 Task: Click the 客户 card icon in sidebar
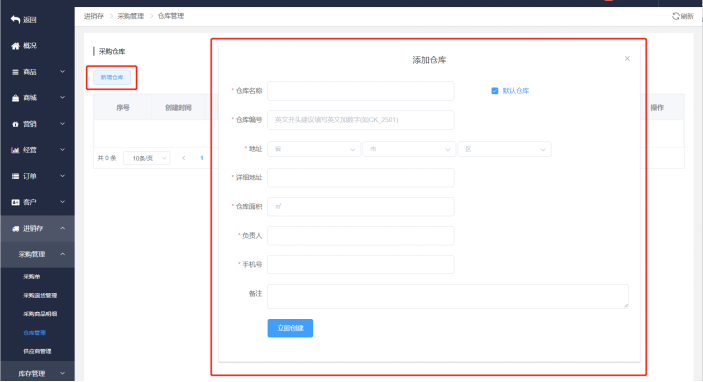point(15,202)
